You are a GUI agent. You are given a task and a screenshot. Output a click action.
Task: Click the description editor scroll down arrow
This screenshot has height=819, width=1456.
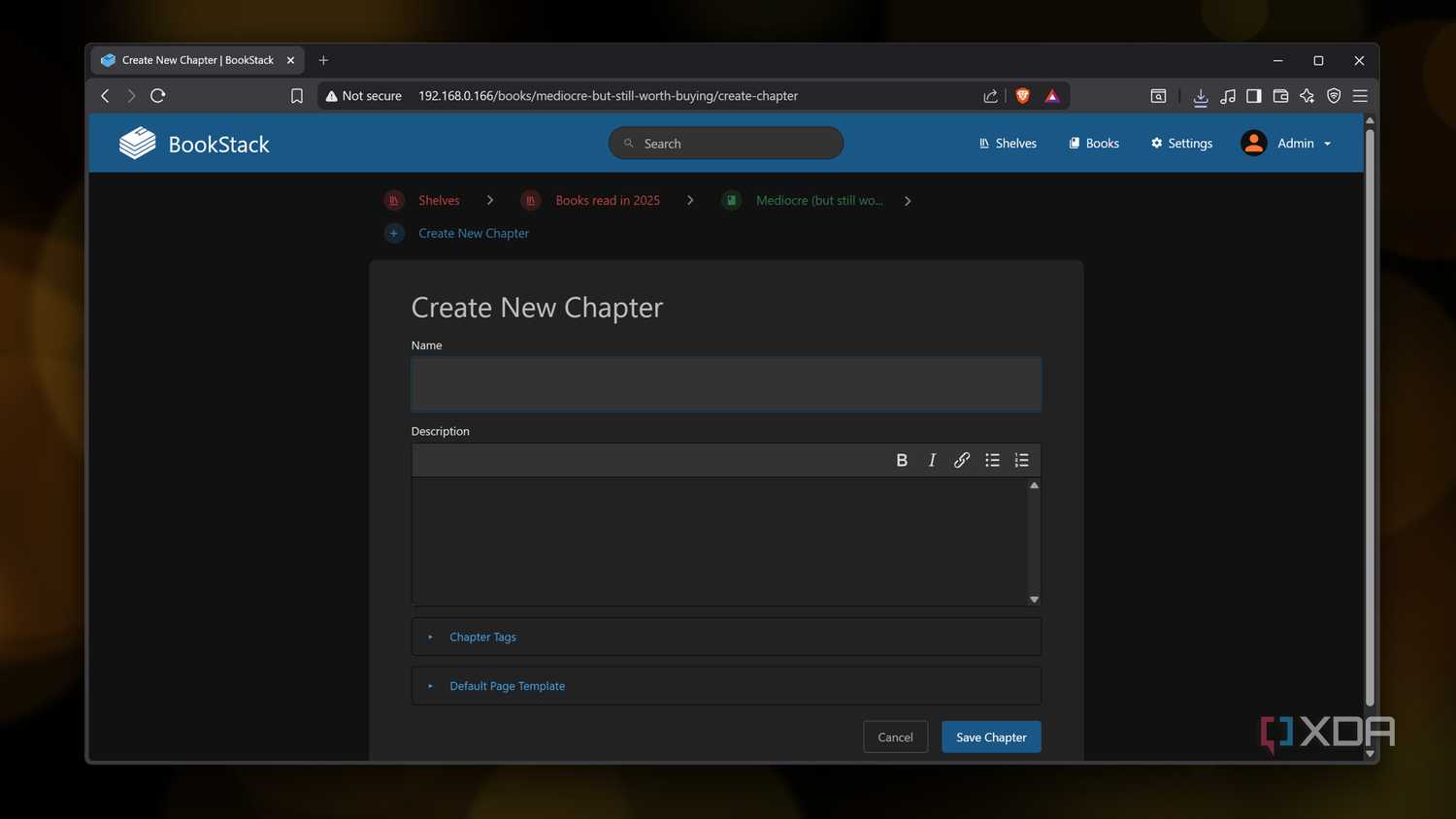pyautogui.click(x=1034, y=600)
